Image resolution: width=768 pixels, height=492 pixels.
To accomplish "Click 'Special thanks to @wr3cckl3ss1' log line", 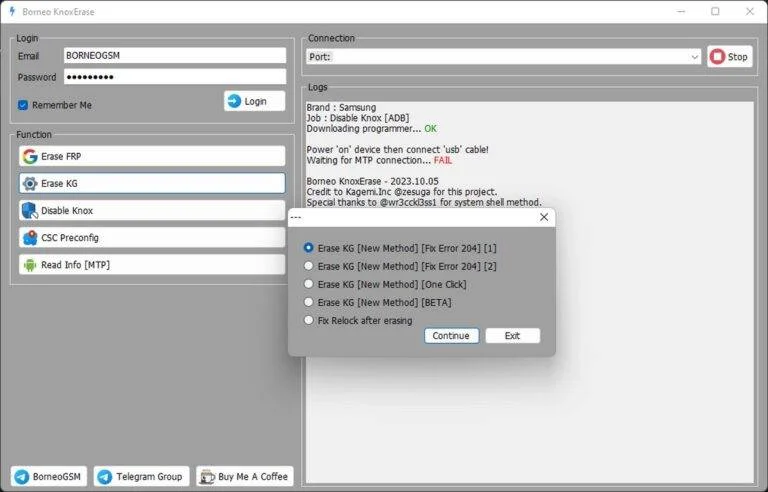I will (x=424, y=202).
